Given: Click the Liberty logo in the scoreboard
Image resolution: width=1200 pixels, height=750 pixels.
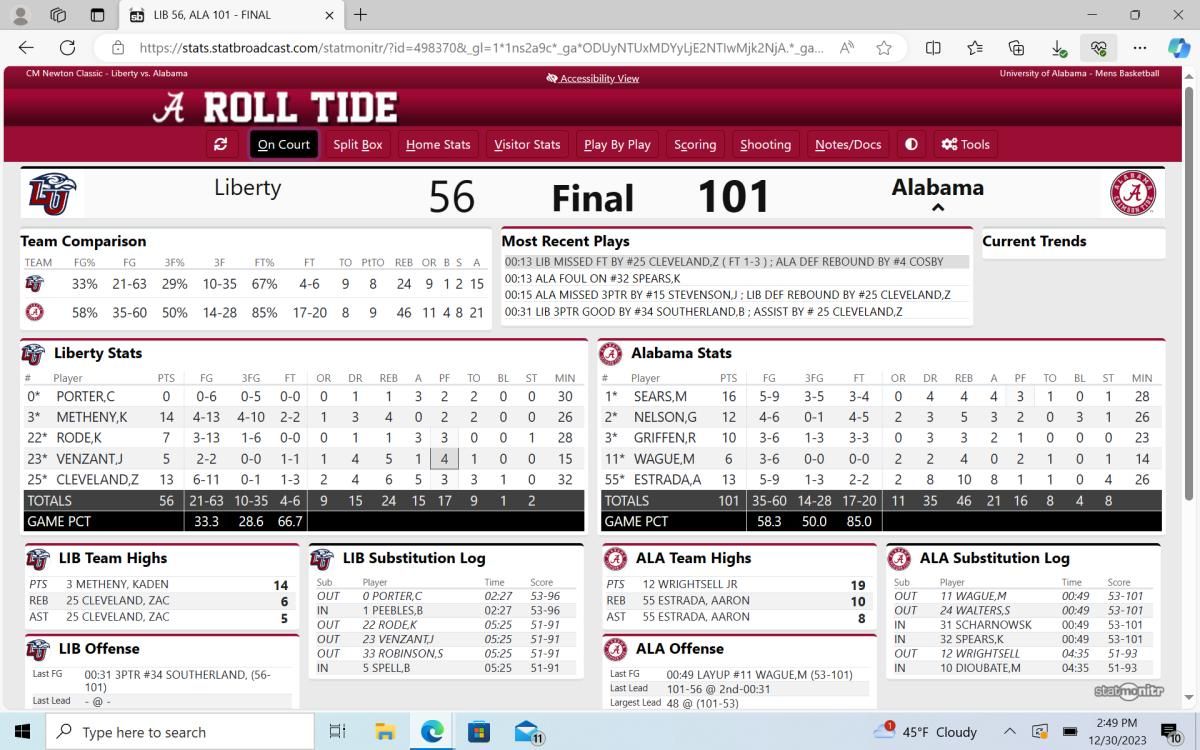Looking at the screenshot, I should coord(52,193).
